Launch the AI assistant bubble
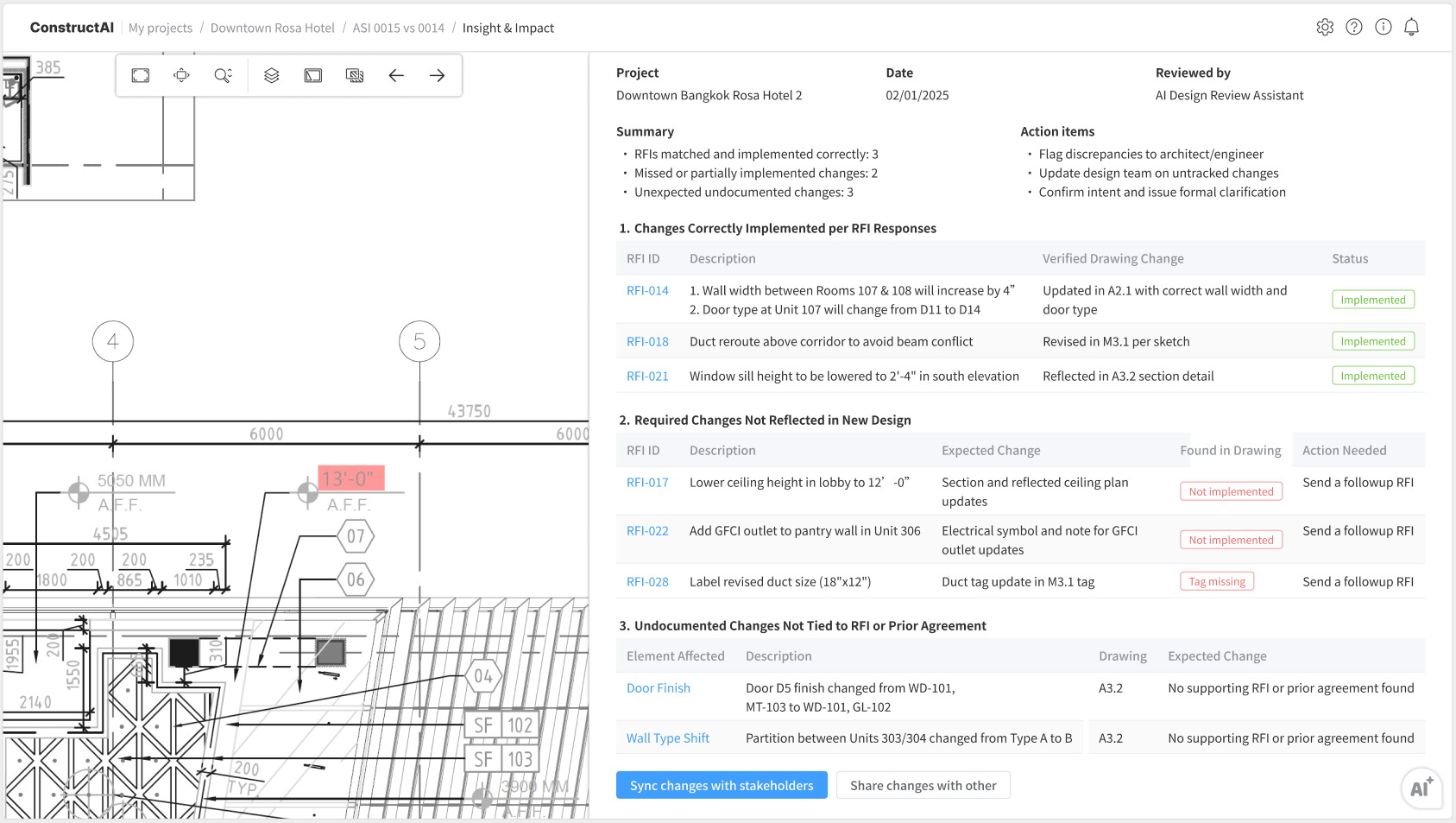Viewport: 1456px width, 823px height. tap(1421, 788)
